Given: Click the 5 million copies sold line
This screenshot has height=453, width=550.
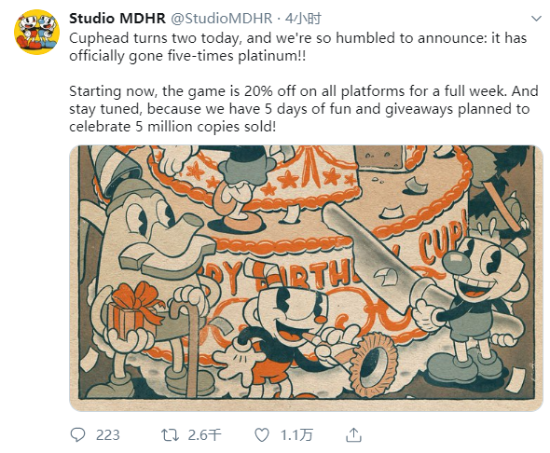Looking at the screenshot, I should point(173,126).
